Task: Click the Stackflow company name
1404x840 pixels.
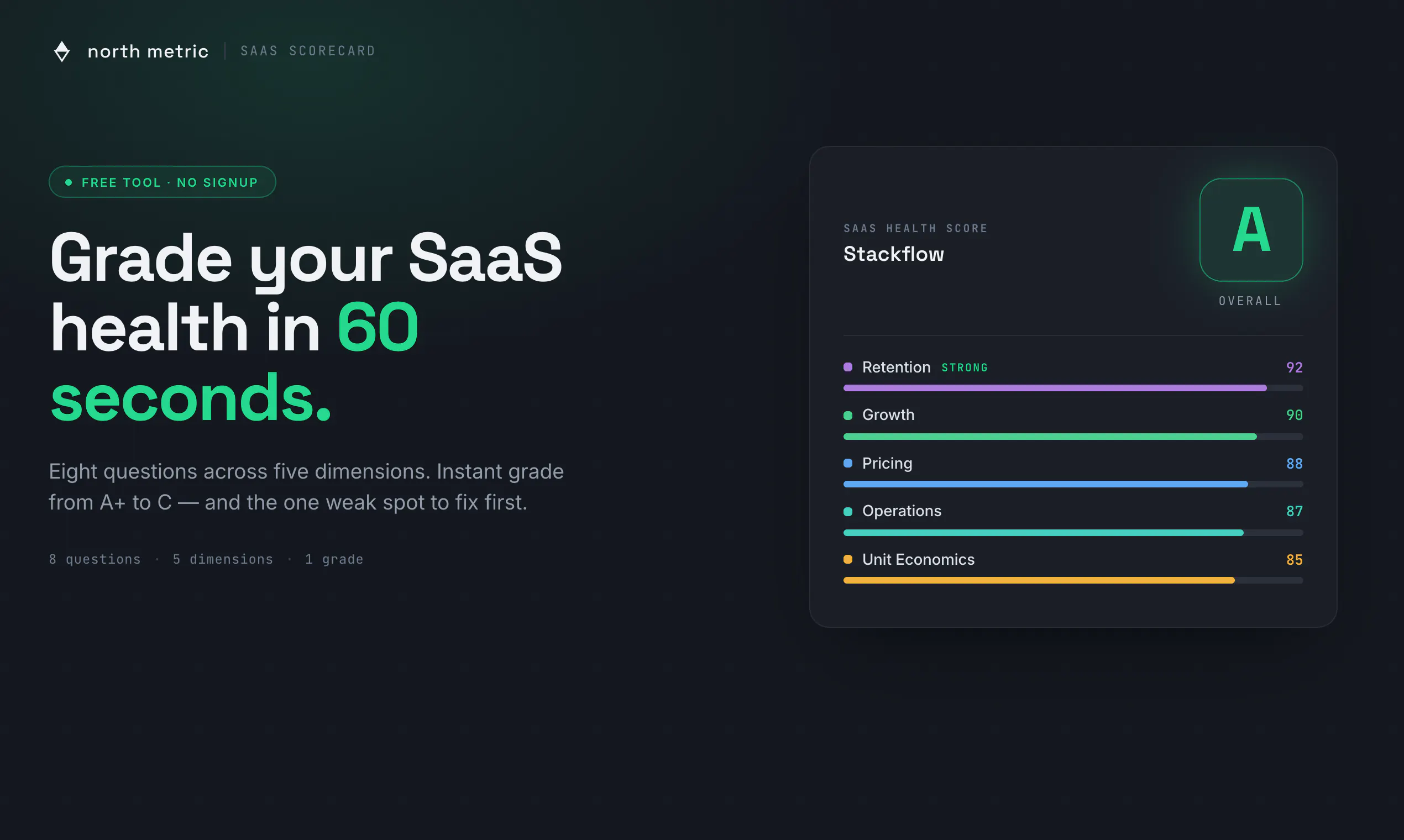Action: click(894, 254)
